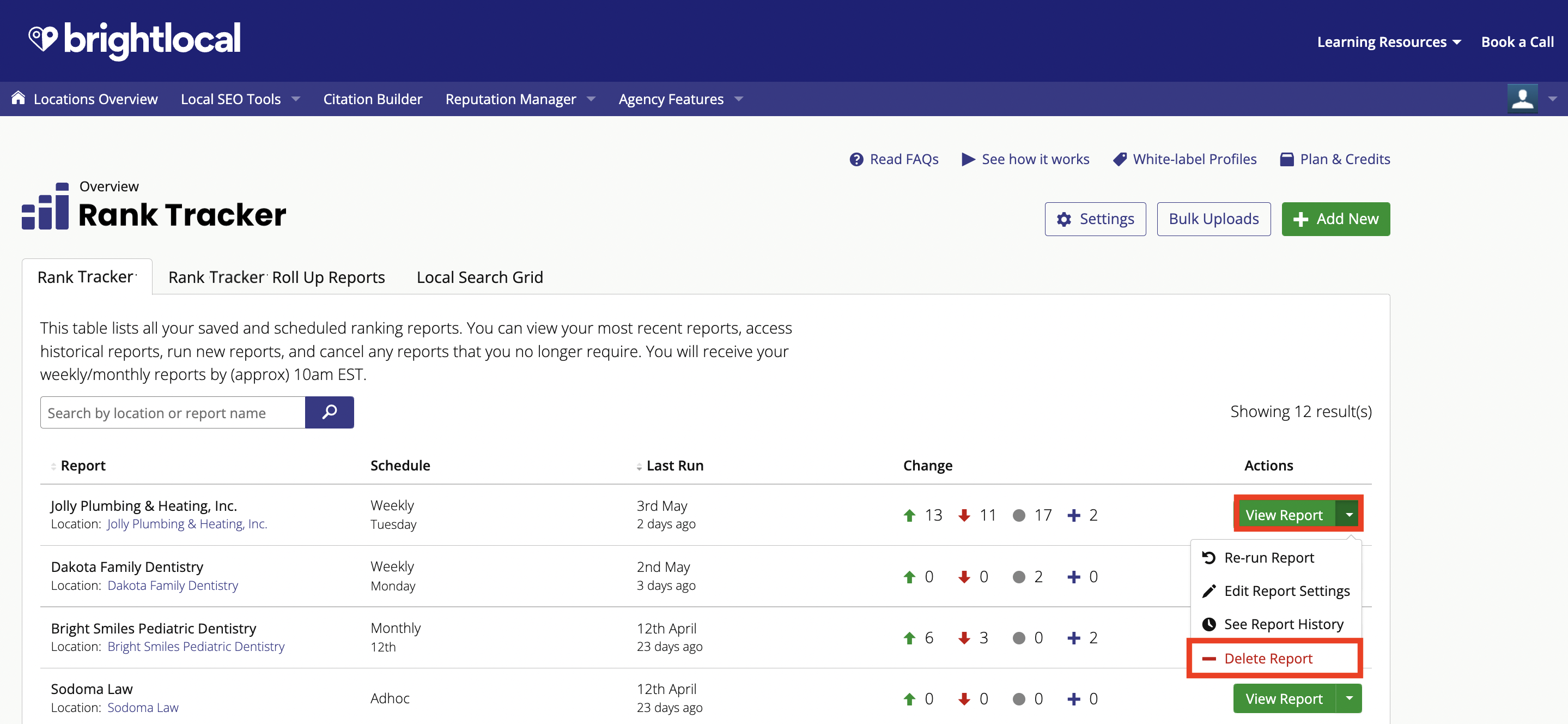
Task: Click green up arrow in Dakota Family Dentistry row
Action: point(909,577)
